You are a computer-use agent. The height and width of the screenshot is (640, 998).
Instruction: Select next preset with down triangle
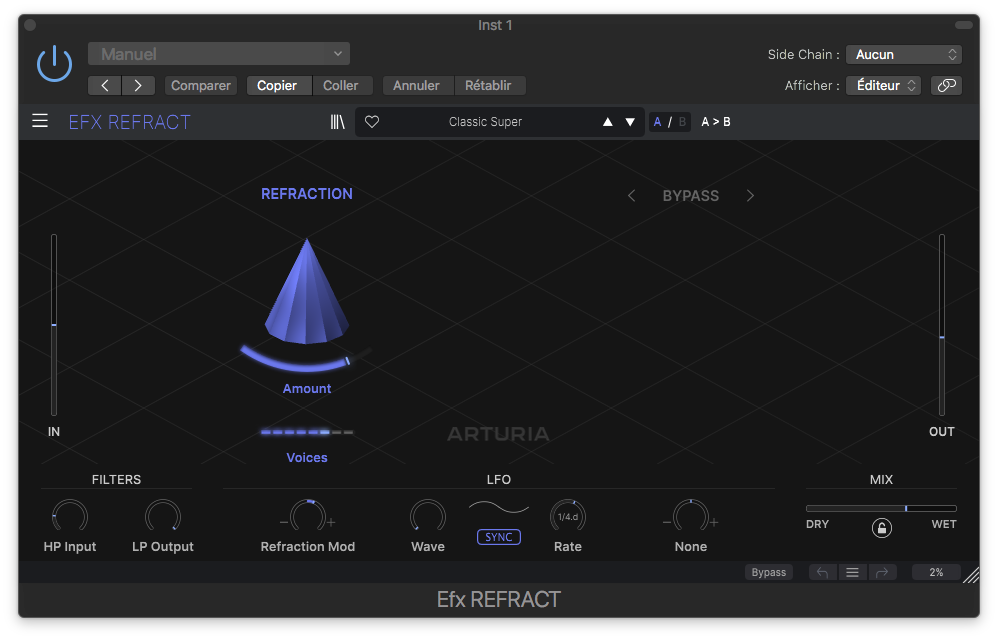click(x=630, y=122)
